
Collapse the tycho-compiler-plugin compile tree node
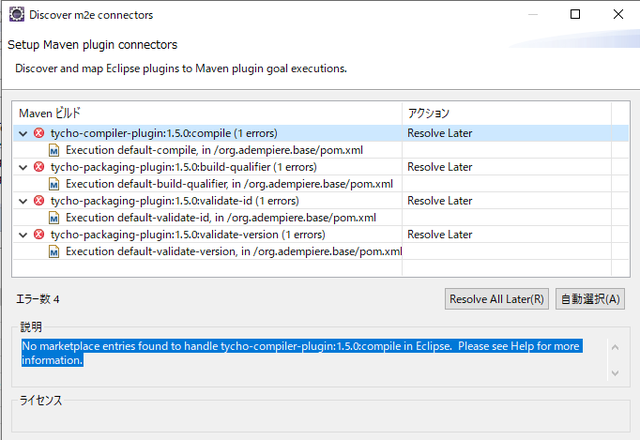pos(24,133)
